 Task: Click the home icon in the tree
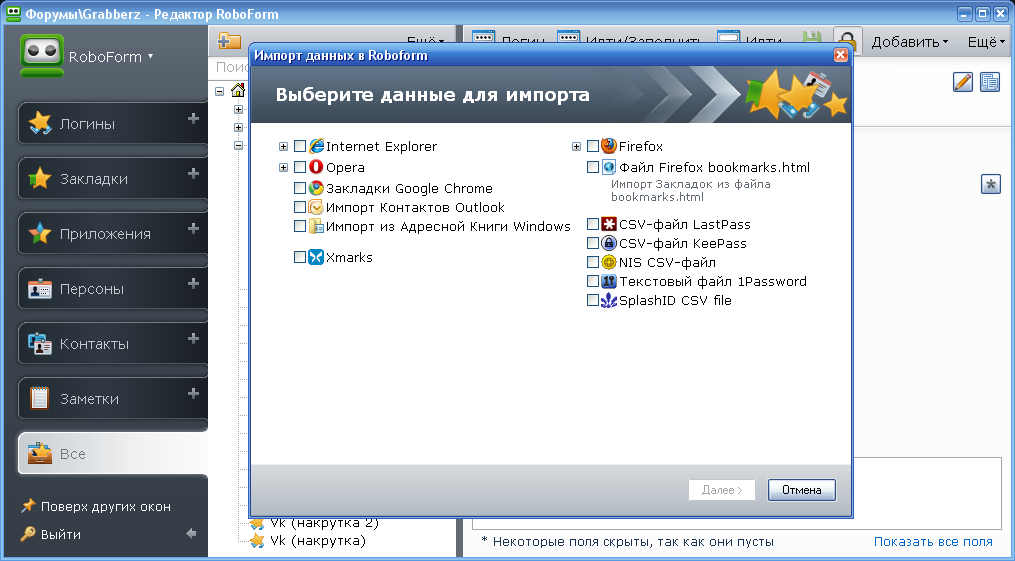pos(238,91)
